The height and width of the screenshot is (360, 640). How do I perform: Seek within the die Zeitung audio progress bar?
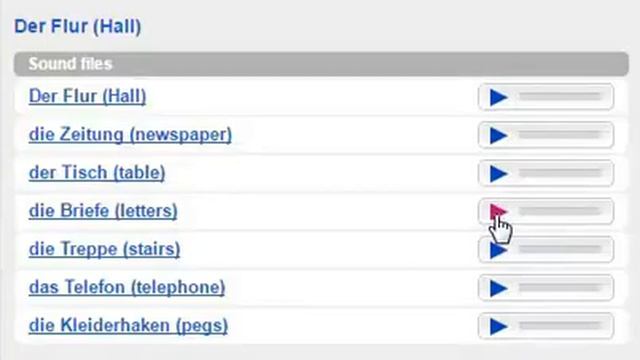click(560, 135)
